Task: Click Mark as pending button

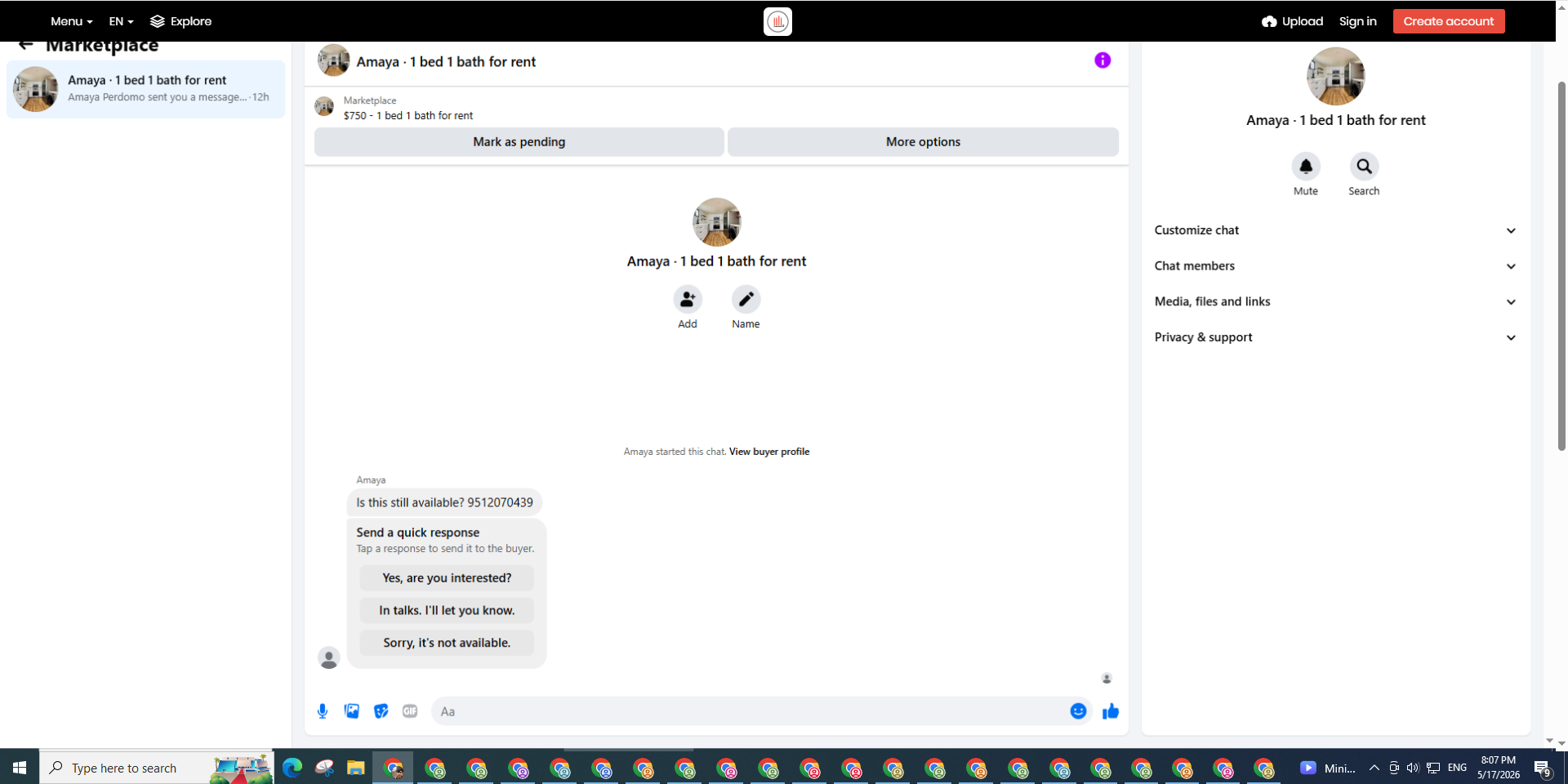Action: coord(519,142)
